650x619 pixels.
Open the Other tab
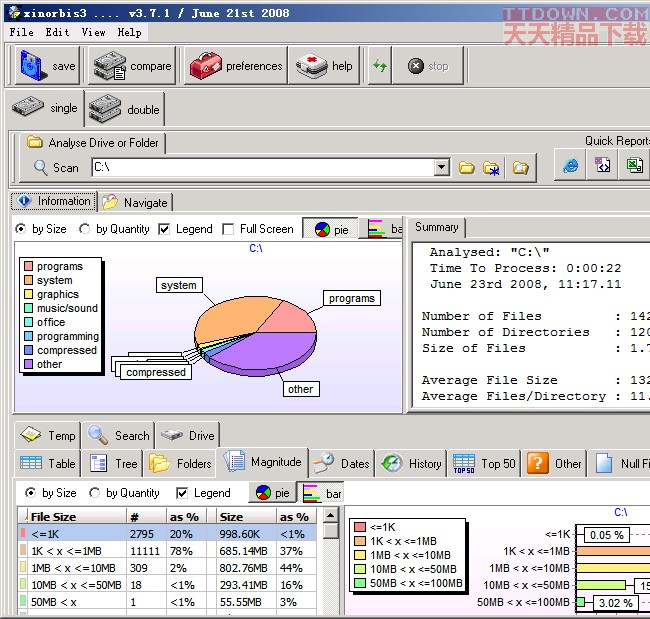(555, 463)
